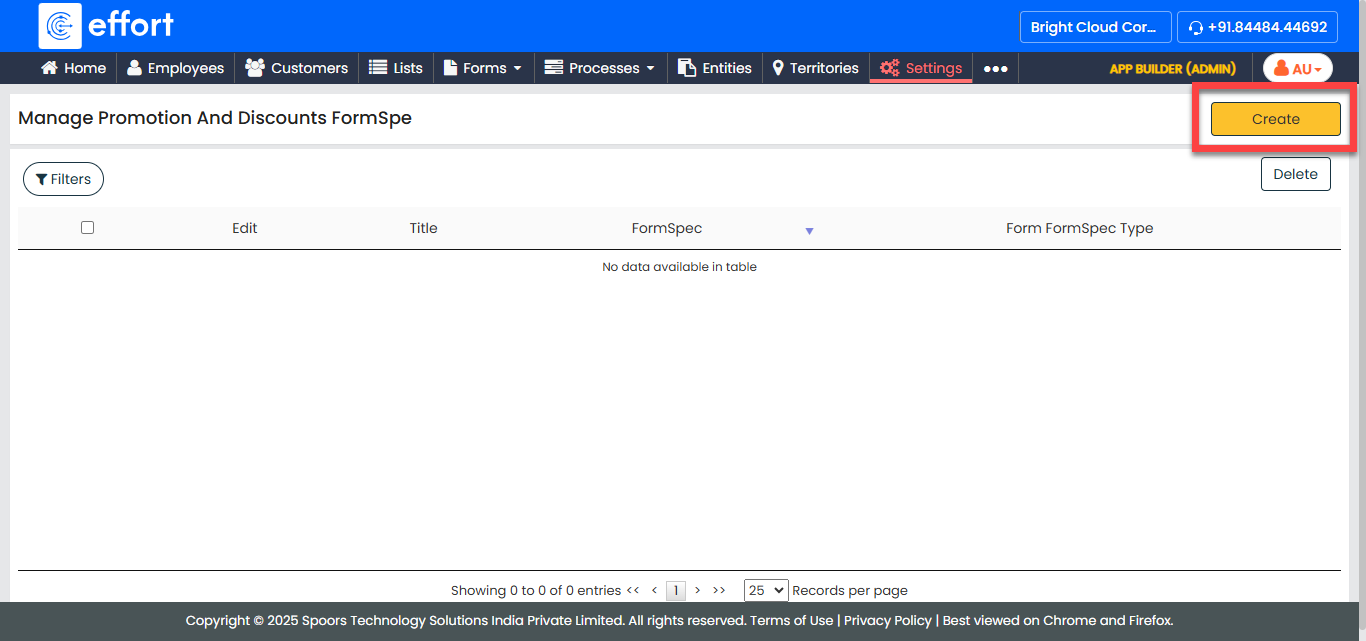Select the Settings tab

pyautogui.click(x=921, y=68)
